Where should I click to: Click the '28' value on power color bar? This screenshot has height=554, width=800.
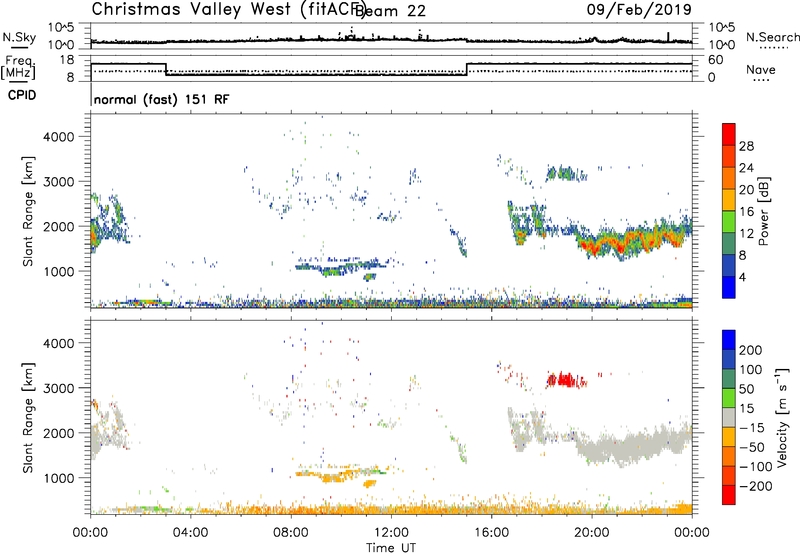click(746, 146)
